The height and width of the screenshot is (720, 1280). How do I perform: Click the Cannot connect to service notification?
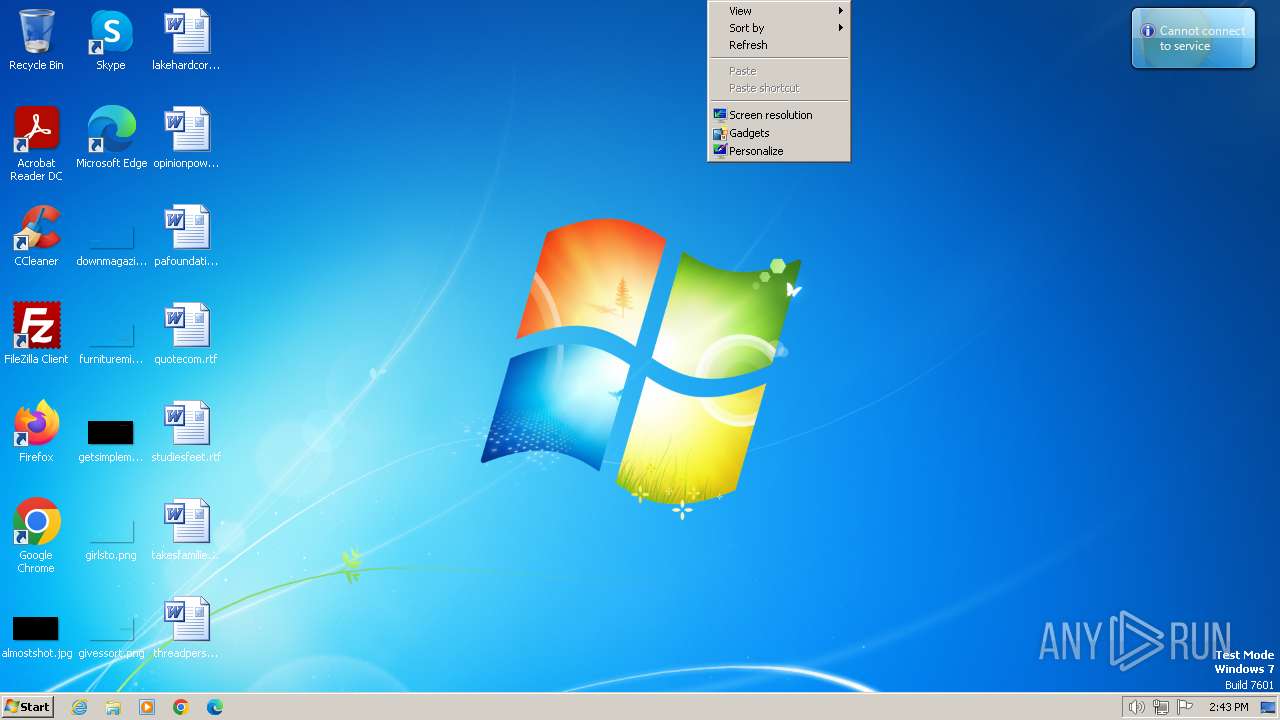(x=1193, y=38)
